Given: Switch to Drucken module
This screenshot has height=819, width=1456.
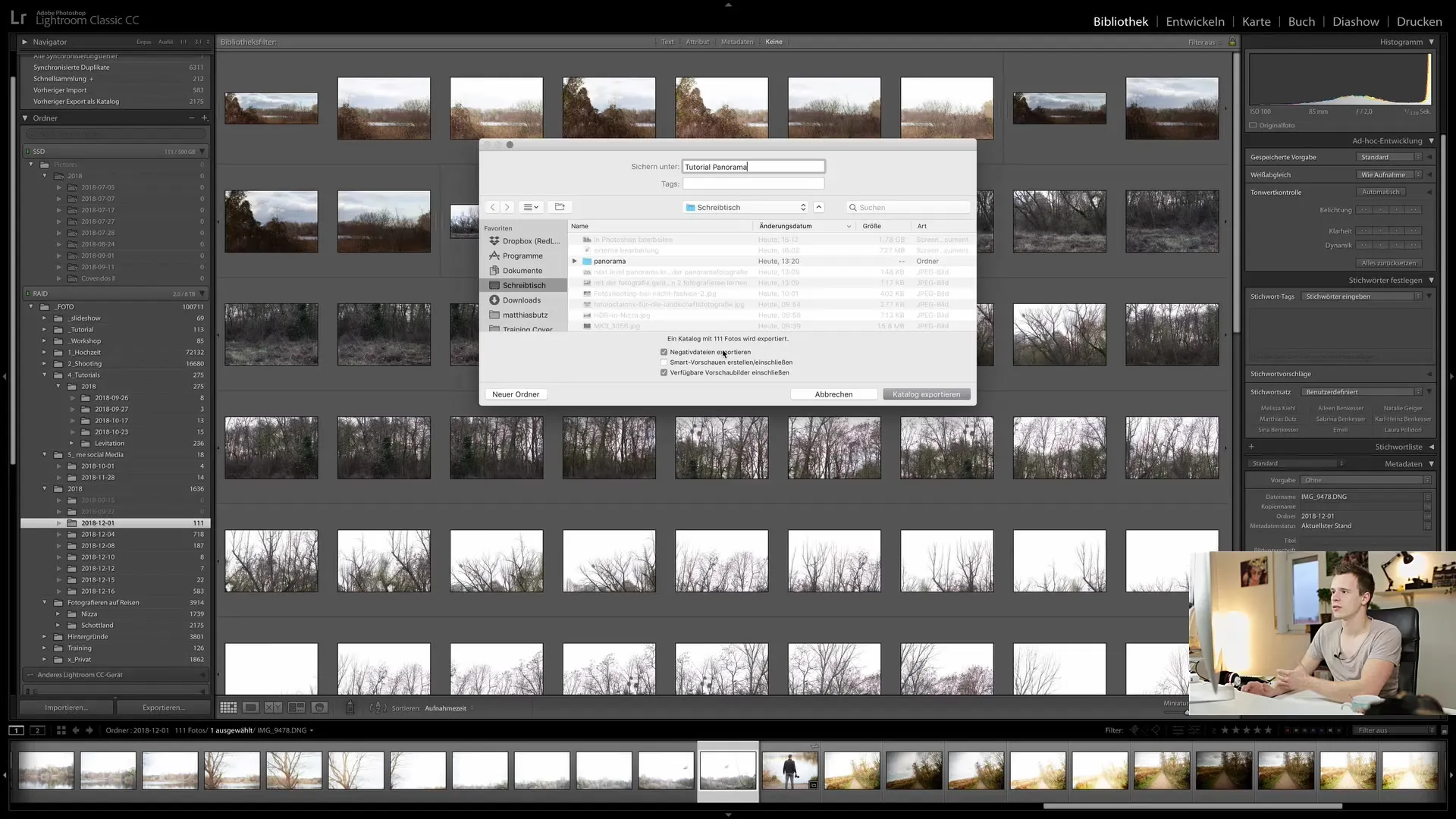Looking at the screenshot, I should pyautogui.click(x=1420, y=21).
